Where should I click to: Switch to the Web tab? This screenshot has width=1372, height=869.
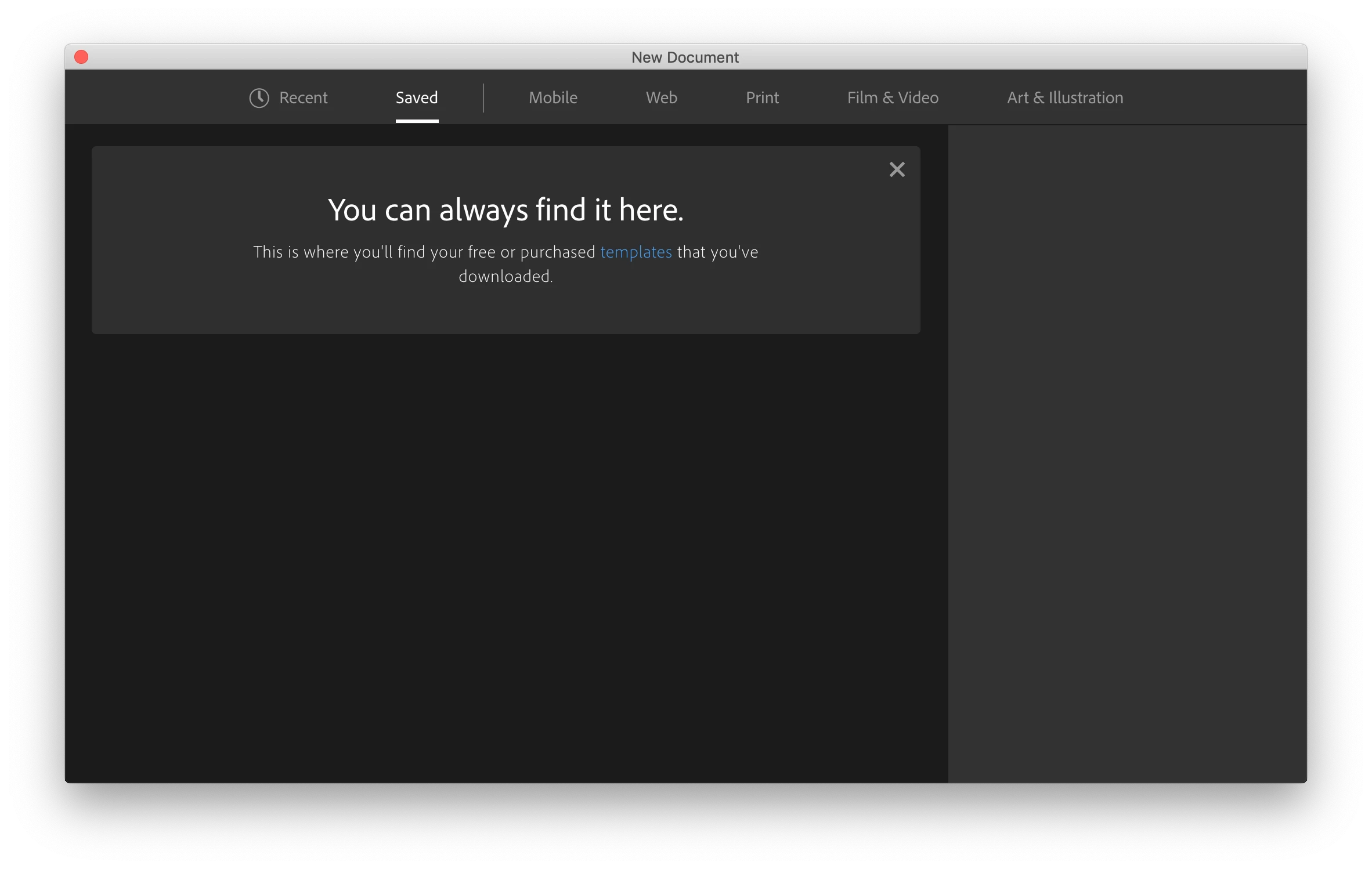[x=661, y=98]
